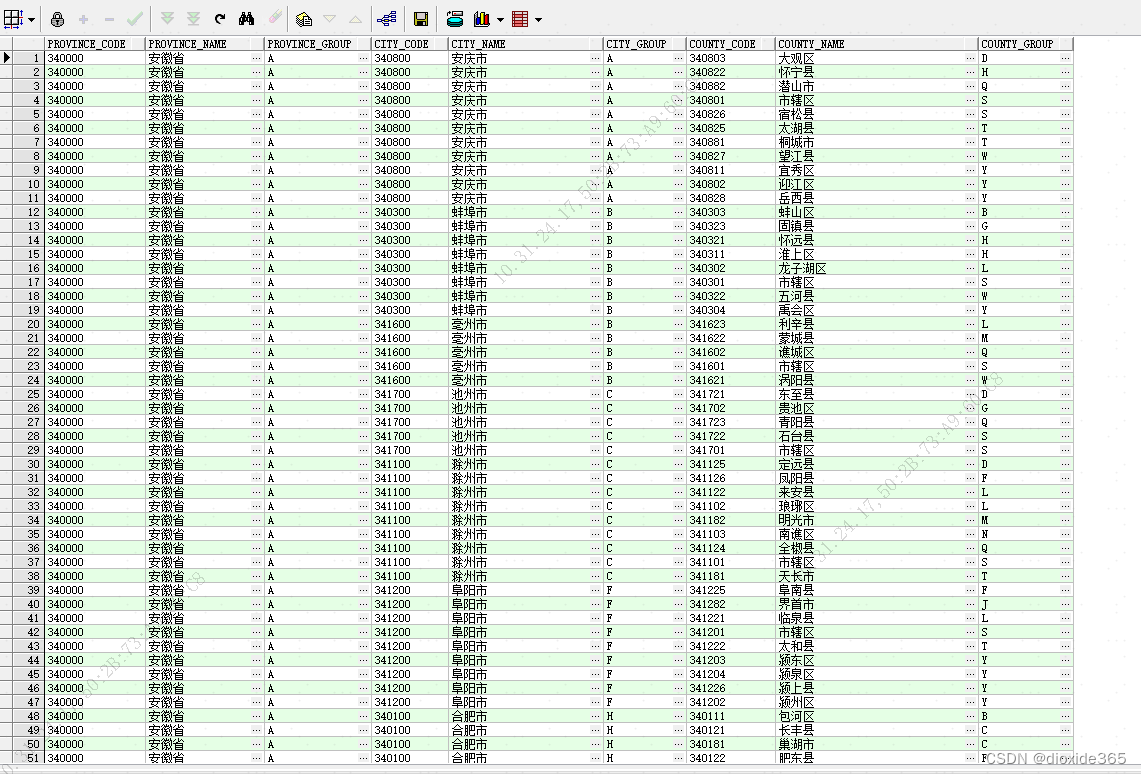Click the master-detail diagram icon

click(x=389, y=18)
